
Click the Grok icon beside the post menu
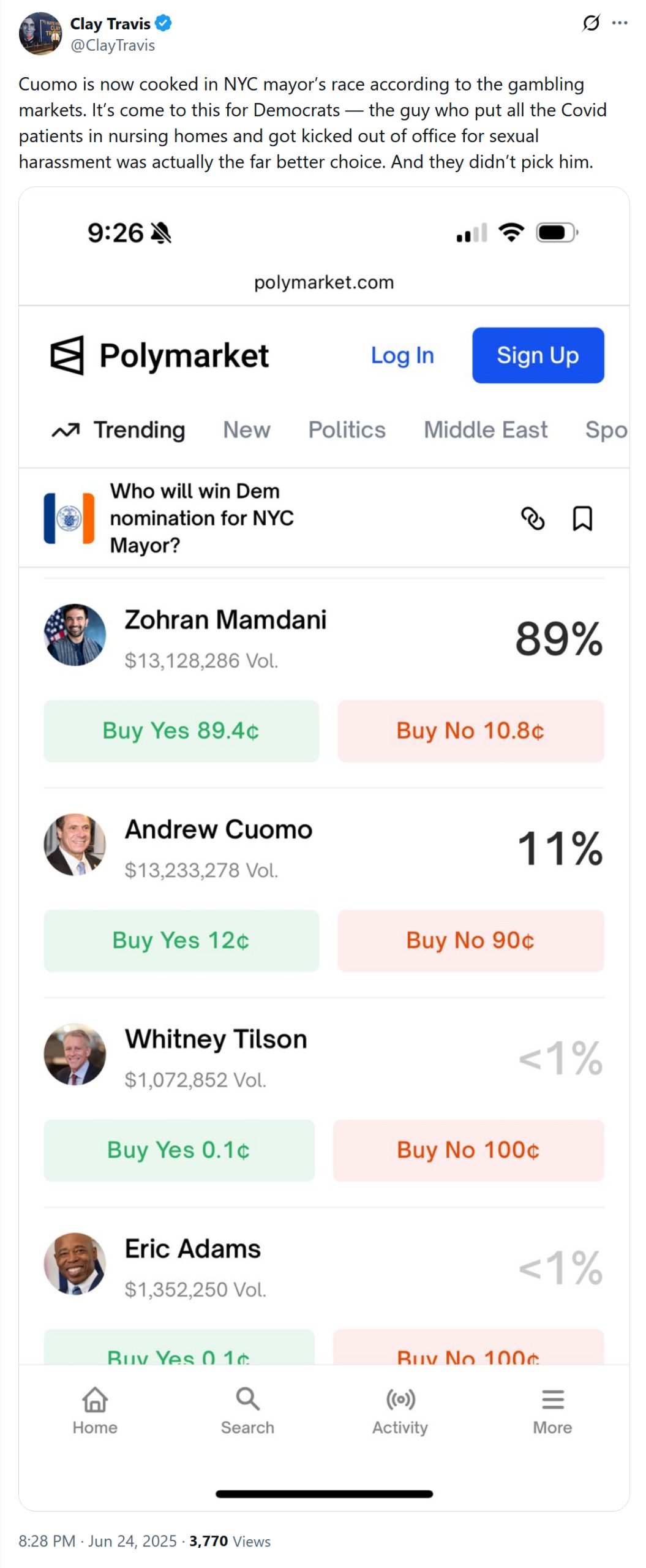pos(590,23)
